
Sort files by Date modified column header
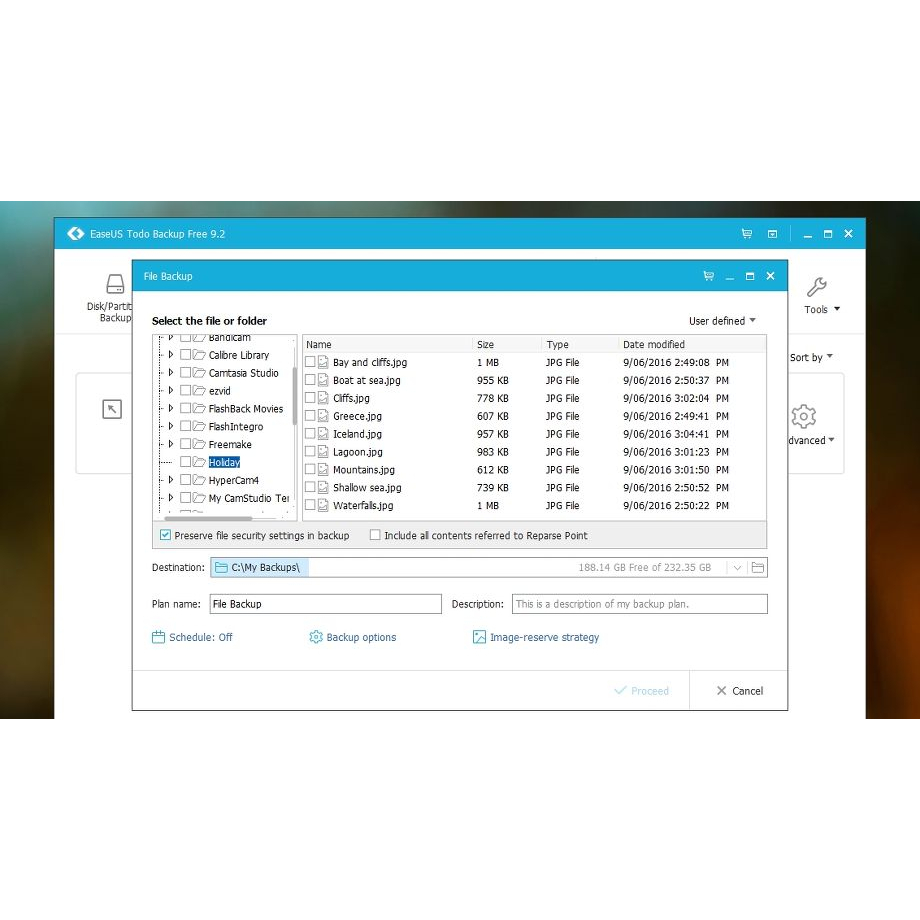653,344
